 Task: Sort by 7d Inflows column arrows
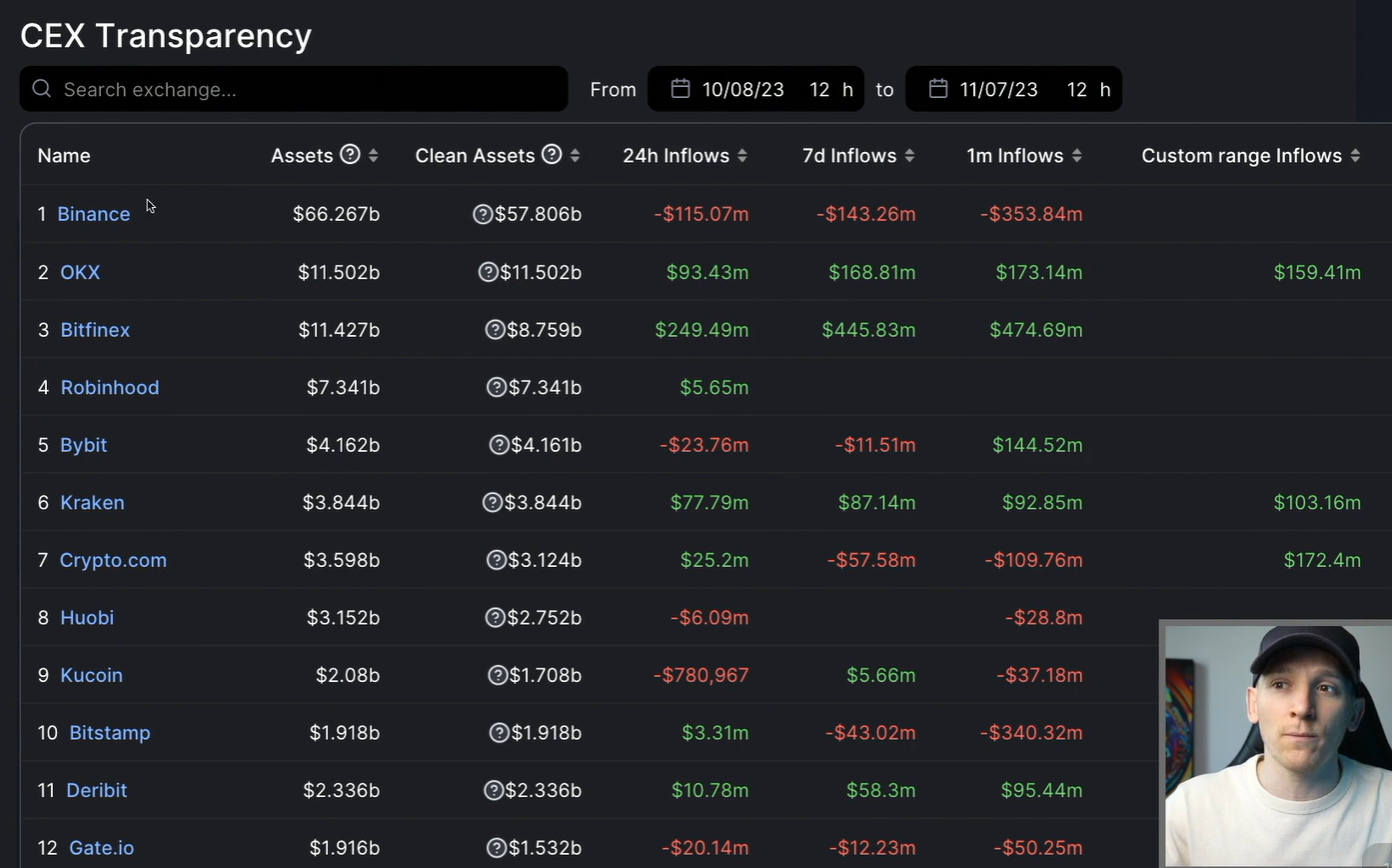(909, 155)
